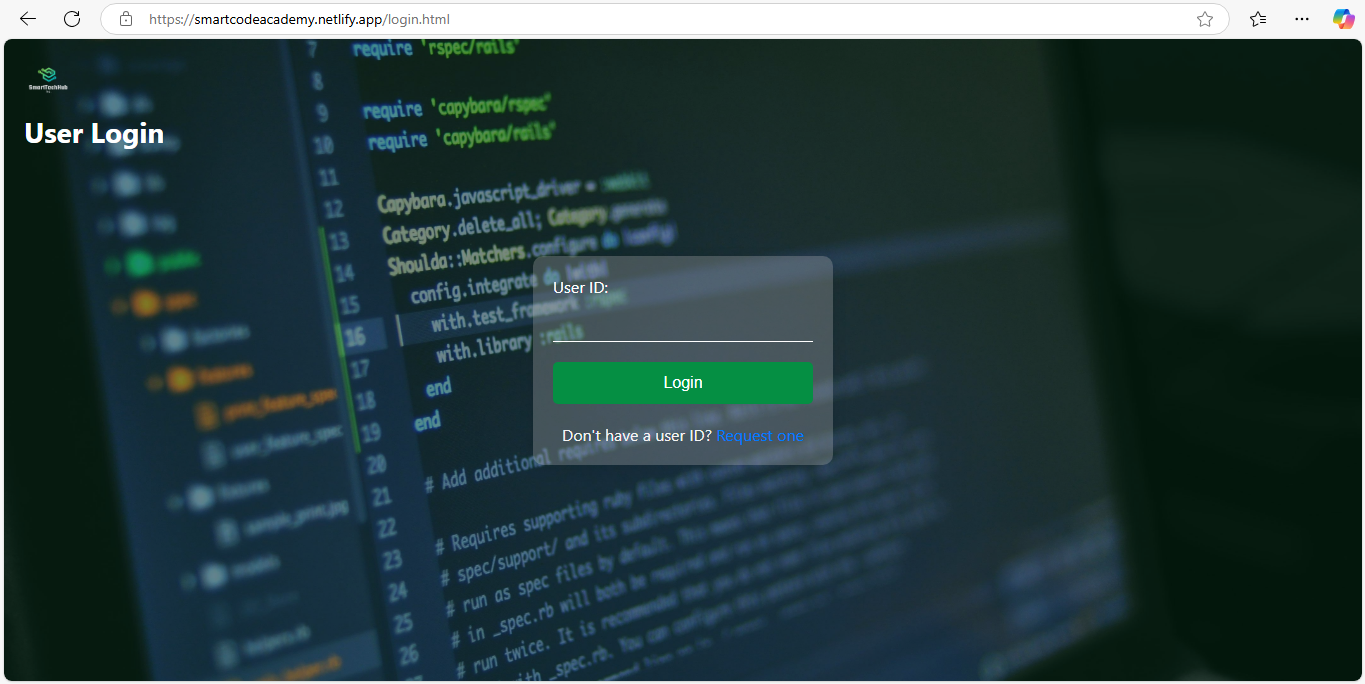Open the favorites list icon
Screen dimensions: 1365x684
point(1258,19)
